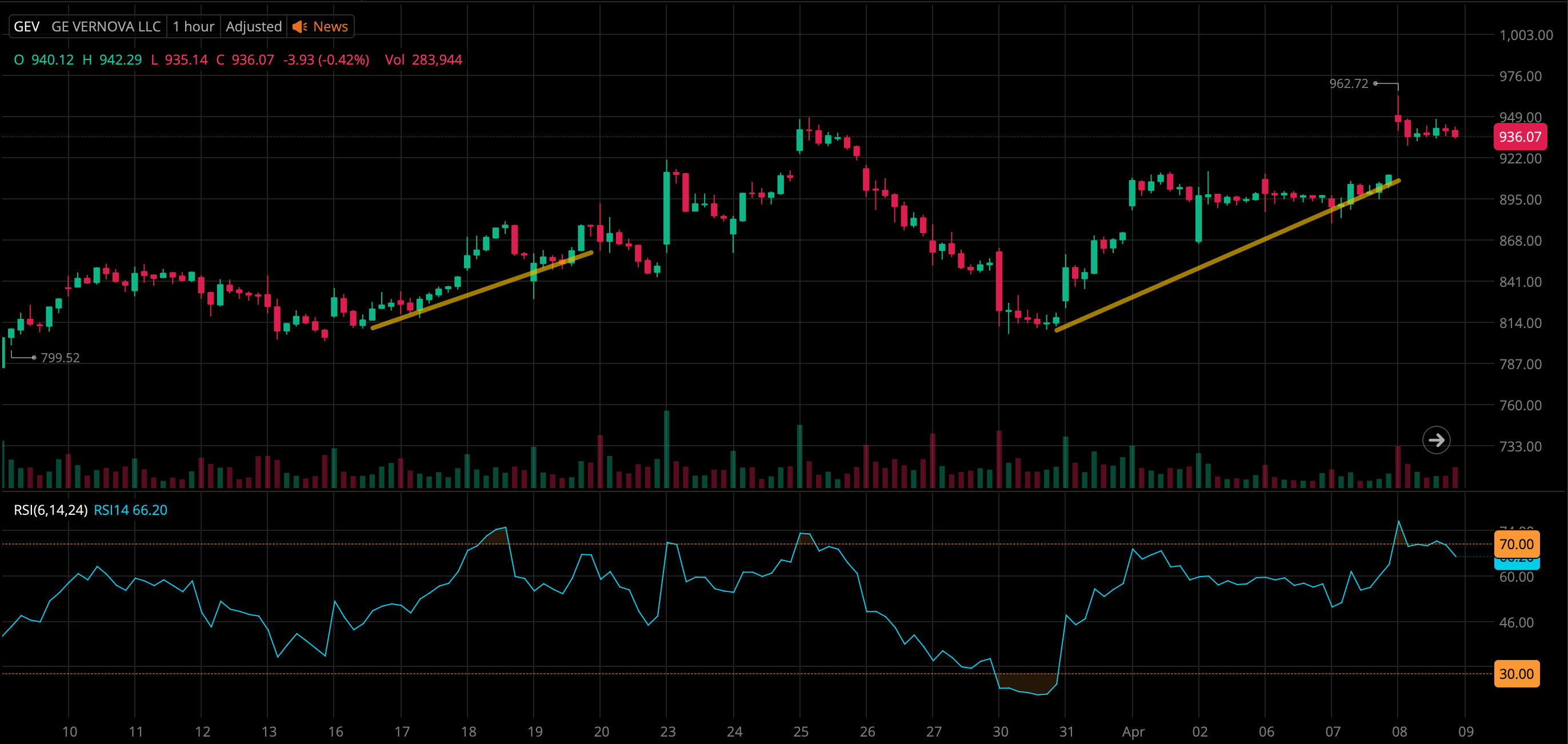
Task: Click the red 936.07 current price tag
Action: pos(1519,137)
